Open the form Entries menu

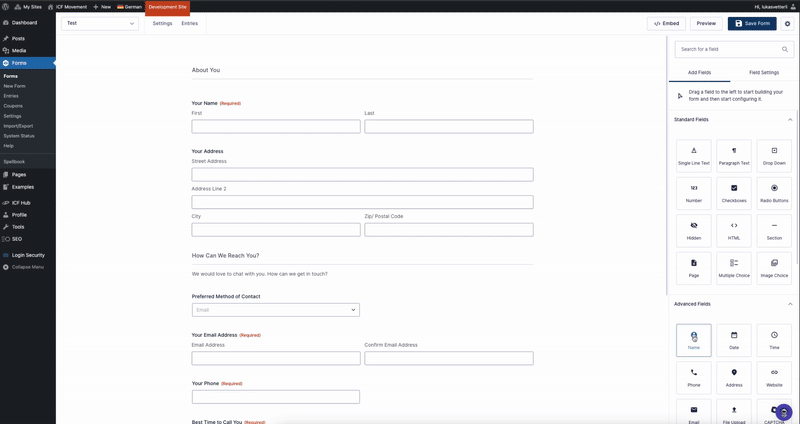pyautogui.click(x=189, y=23)
